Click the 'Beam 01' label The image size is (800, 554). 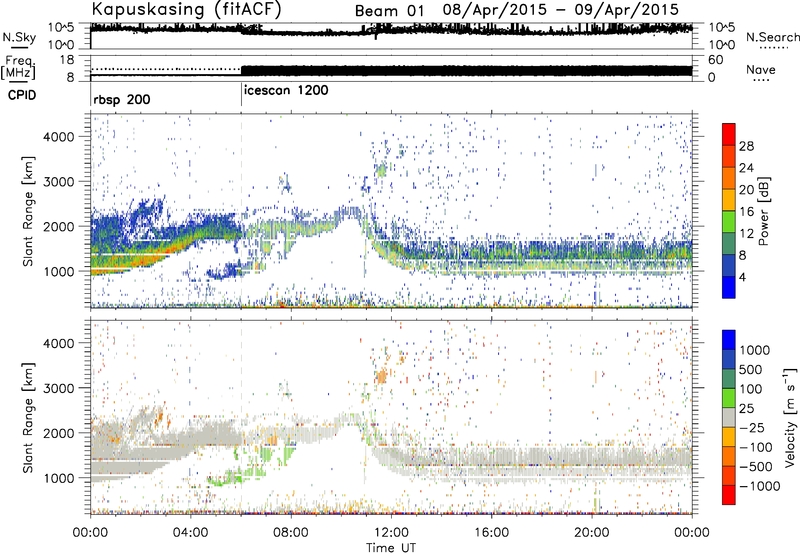click(x=389, y=11)
